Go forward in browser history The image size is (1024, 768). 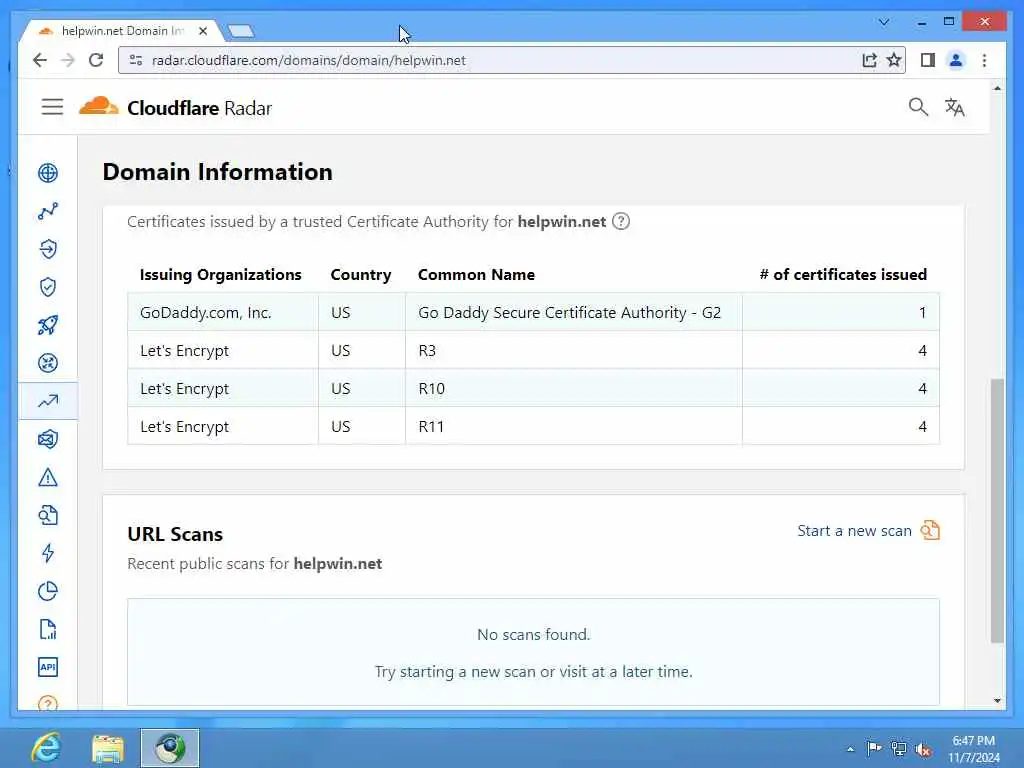tap(68, 60)
